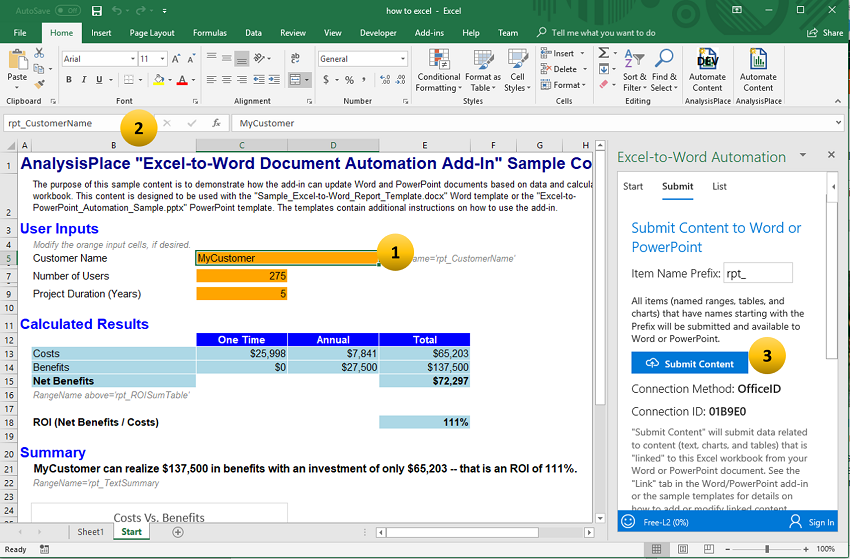Click the Save icon in title bar
The image size is (850, 559).
(96, 10)
